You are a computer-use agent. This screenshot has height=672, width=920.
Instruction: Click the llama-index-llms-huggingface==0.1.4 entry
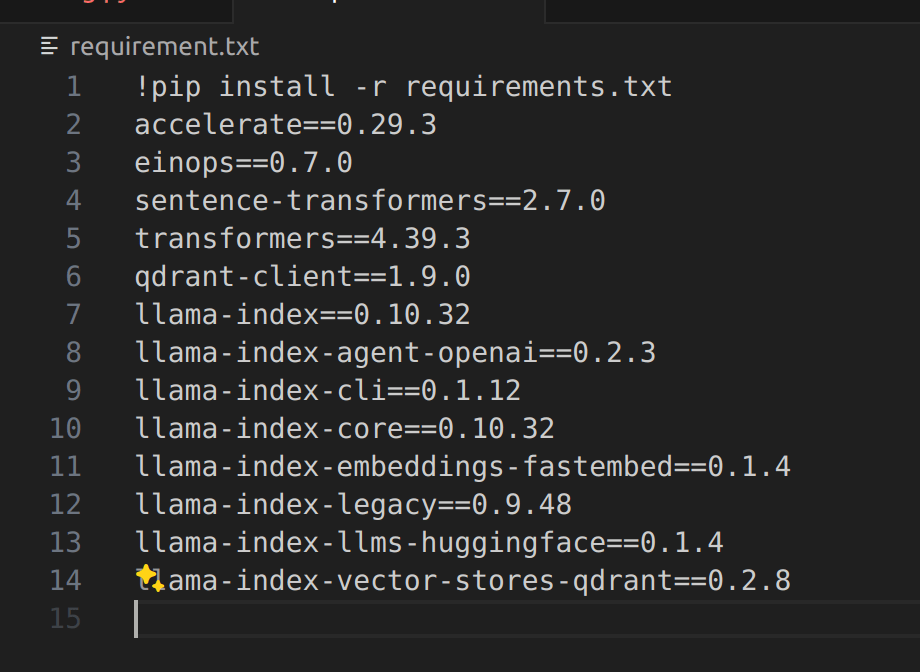[429, 543]
